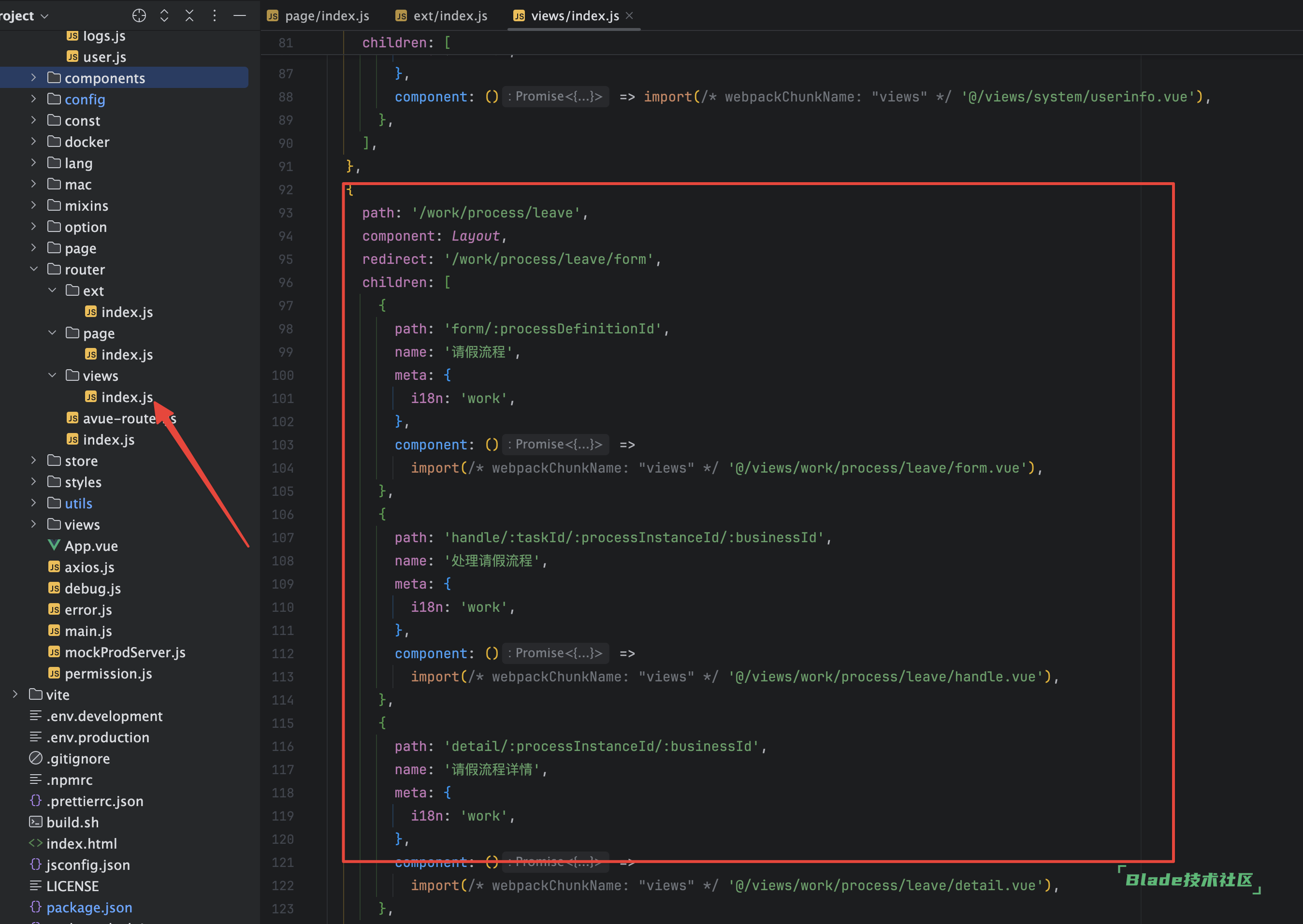Image resolution: width=1303 pixels, height=924 pixels.
Task: Open debug.js file
Action: click(x=84, y=588)
